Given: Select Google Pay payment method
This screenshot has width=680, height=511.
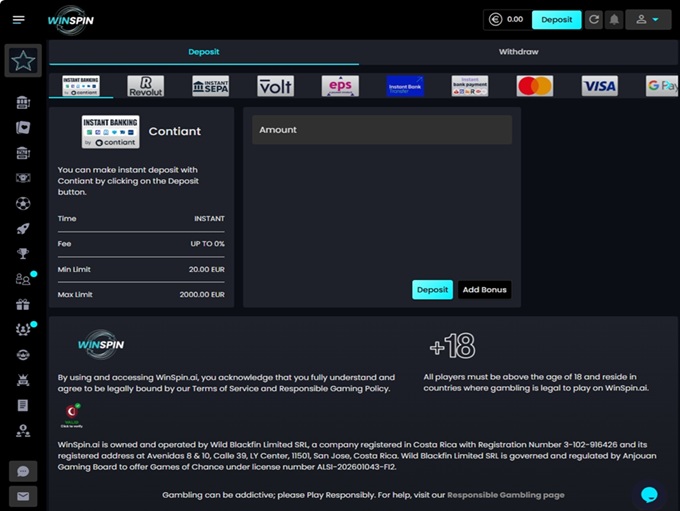Looking at the screenshot, I should (x=662, y=86).
